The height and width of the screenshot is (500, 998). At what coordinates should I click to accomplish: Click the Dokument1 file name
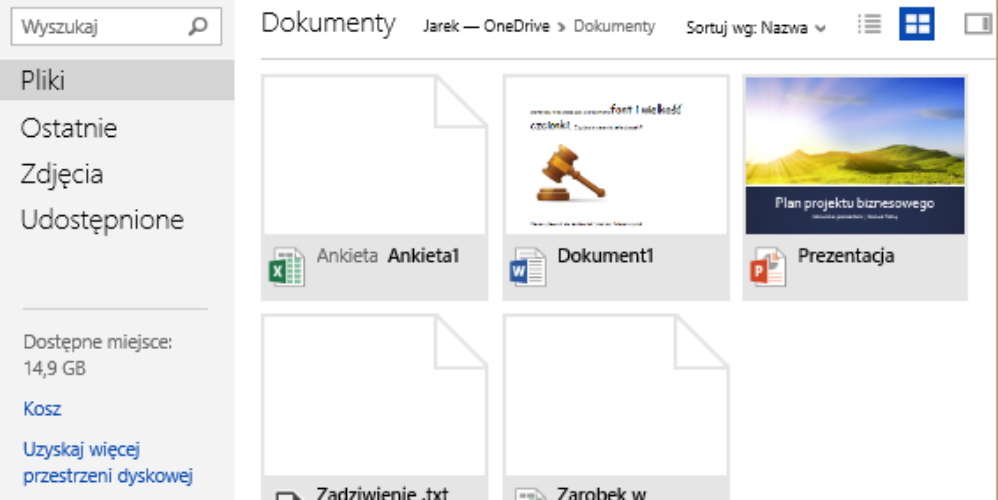pyautogui.click(x=605, y=256)
